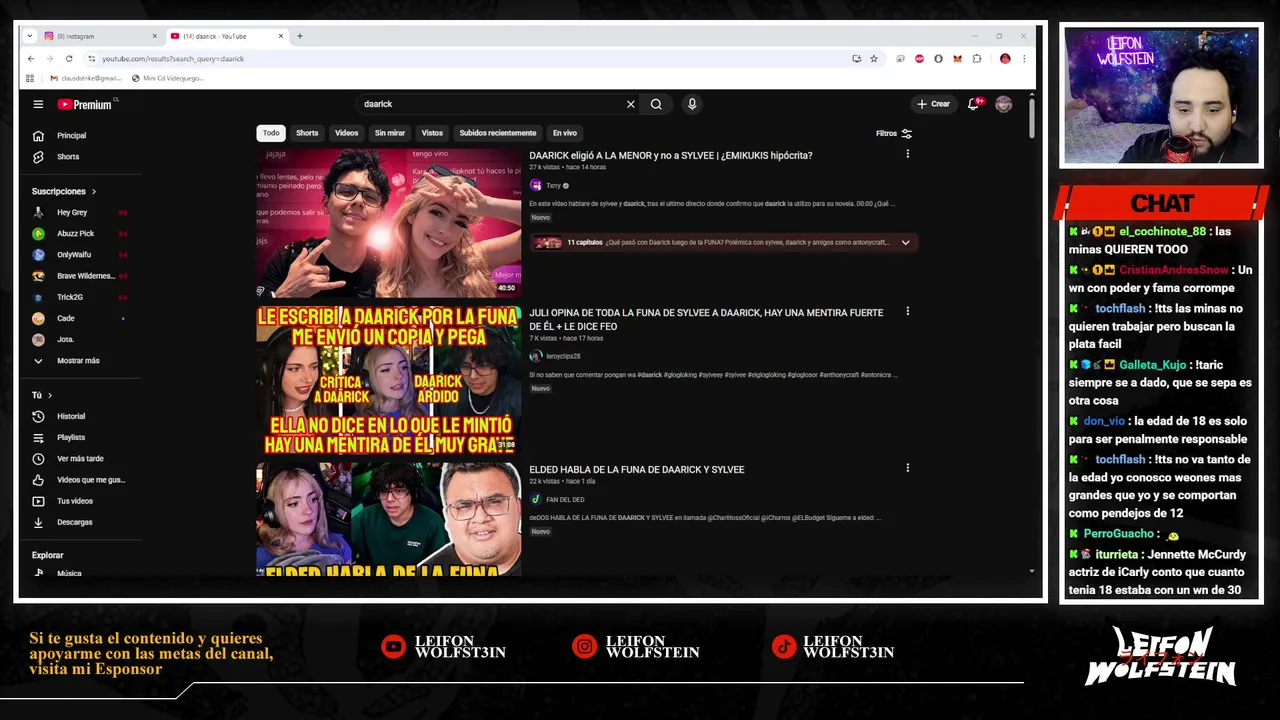Open a new browser tab
The image size is (1280, 720).
(x=299, y=36)
